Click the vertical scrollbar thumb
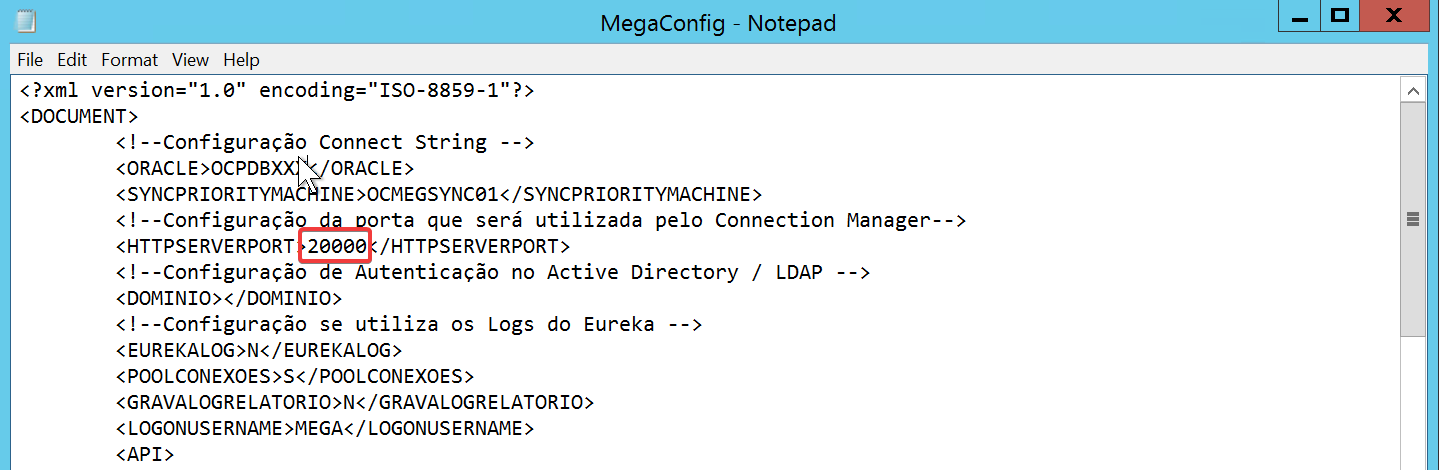This screenshot has width=1439, height=470. (1413, 220)
